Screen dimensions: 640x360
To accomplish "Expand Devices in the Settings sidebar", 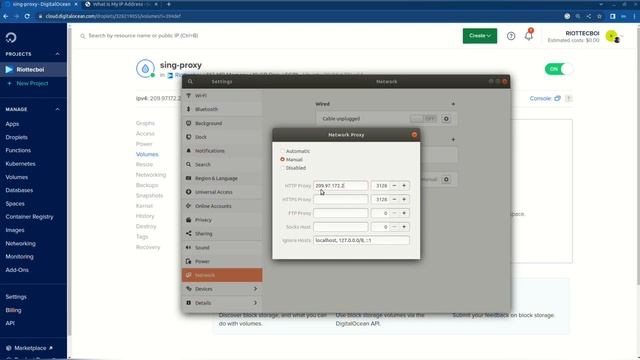I will pyautogui.click(x=222, y=289).
